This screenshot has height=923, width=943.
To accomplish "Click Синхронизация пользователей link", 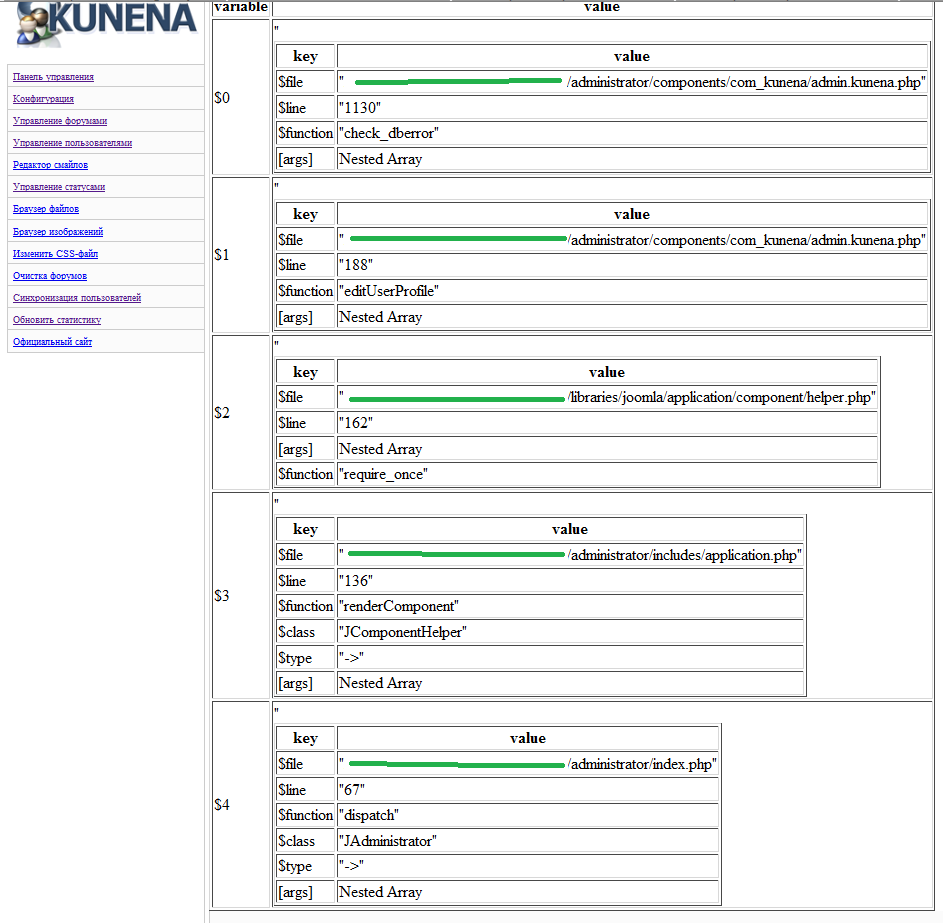I will click(x=77, y=298).
